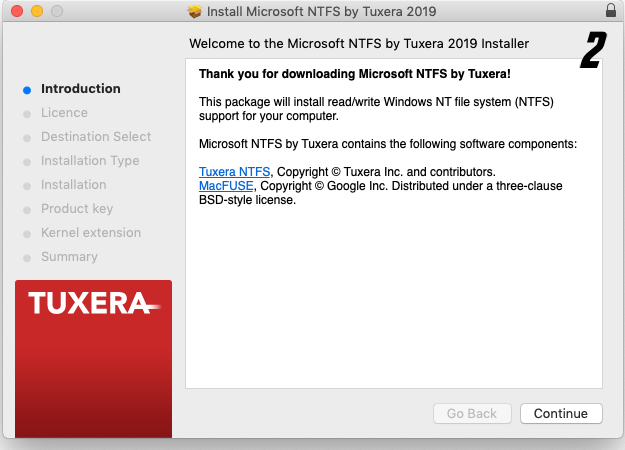Image resolution: width=625 pixels, height=450 pixels.
Task: Select the Installation Type step
Action: pyautogui.click(x=90, y=161)
